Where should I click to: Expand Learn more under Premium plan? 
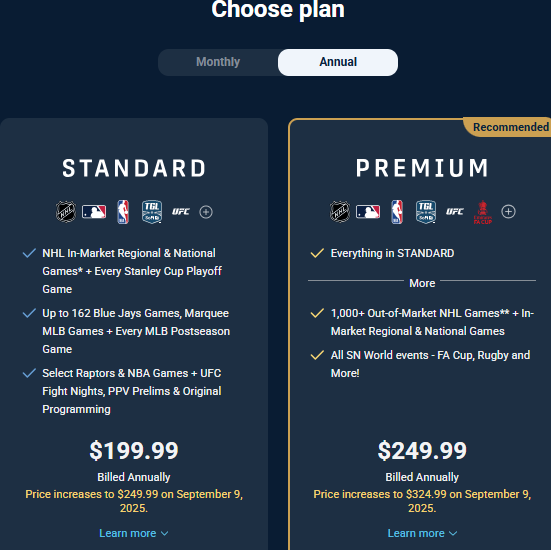click(422, 533)
